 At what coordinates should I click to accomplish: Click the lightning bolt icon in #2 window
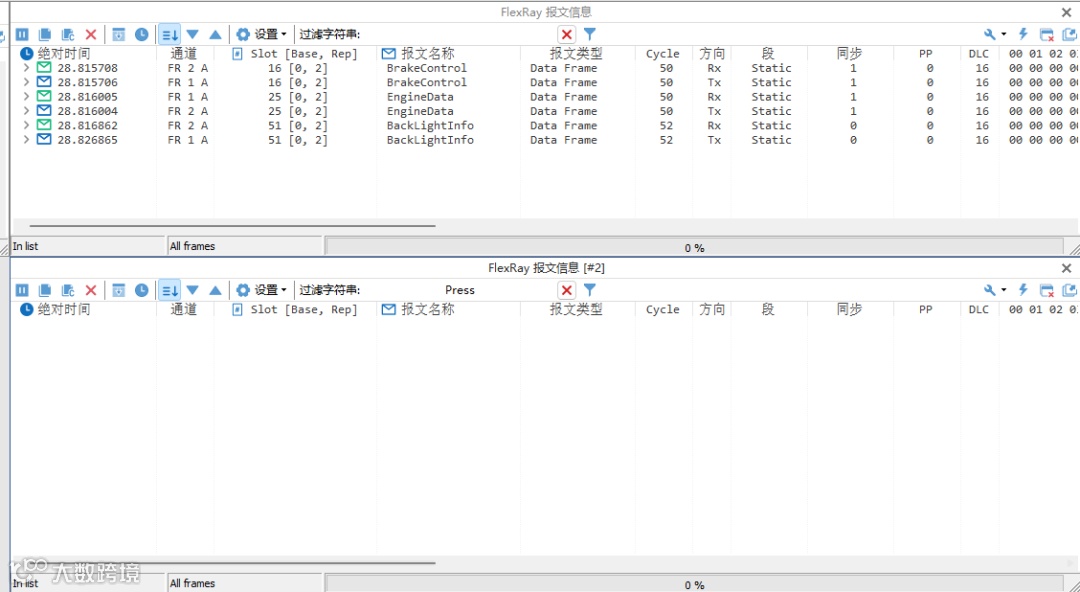[x=1023, y=290]
